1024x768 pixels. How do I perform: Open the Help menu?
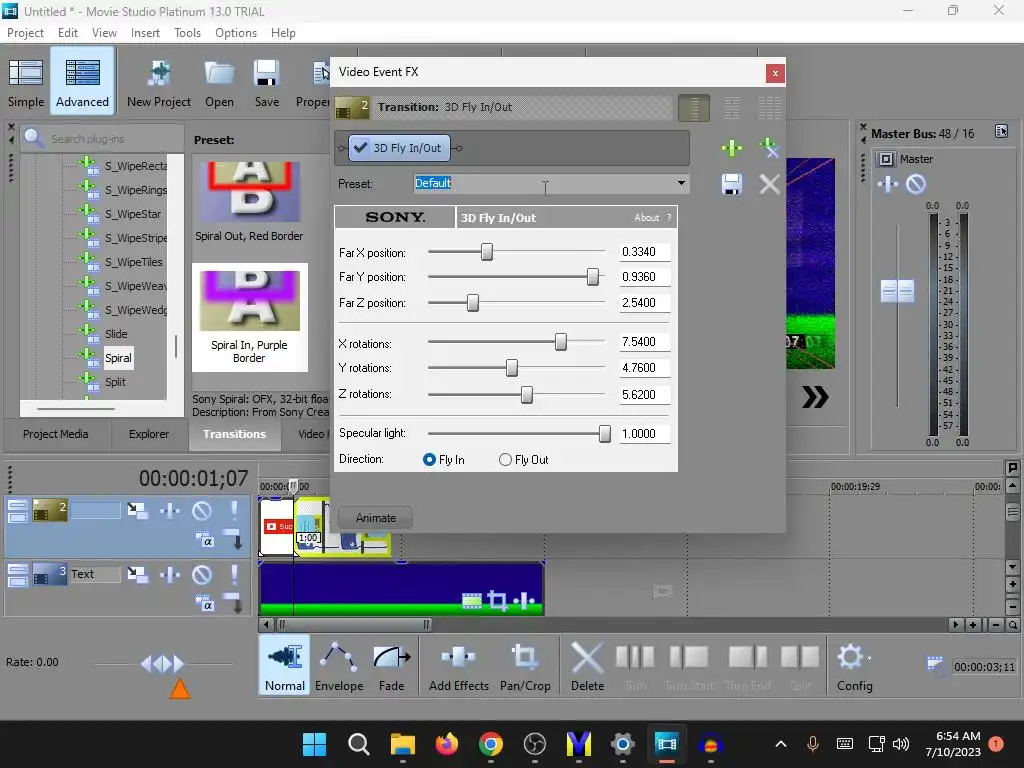(x=283, y=33)
